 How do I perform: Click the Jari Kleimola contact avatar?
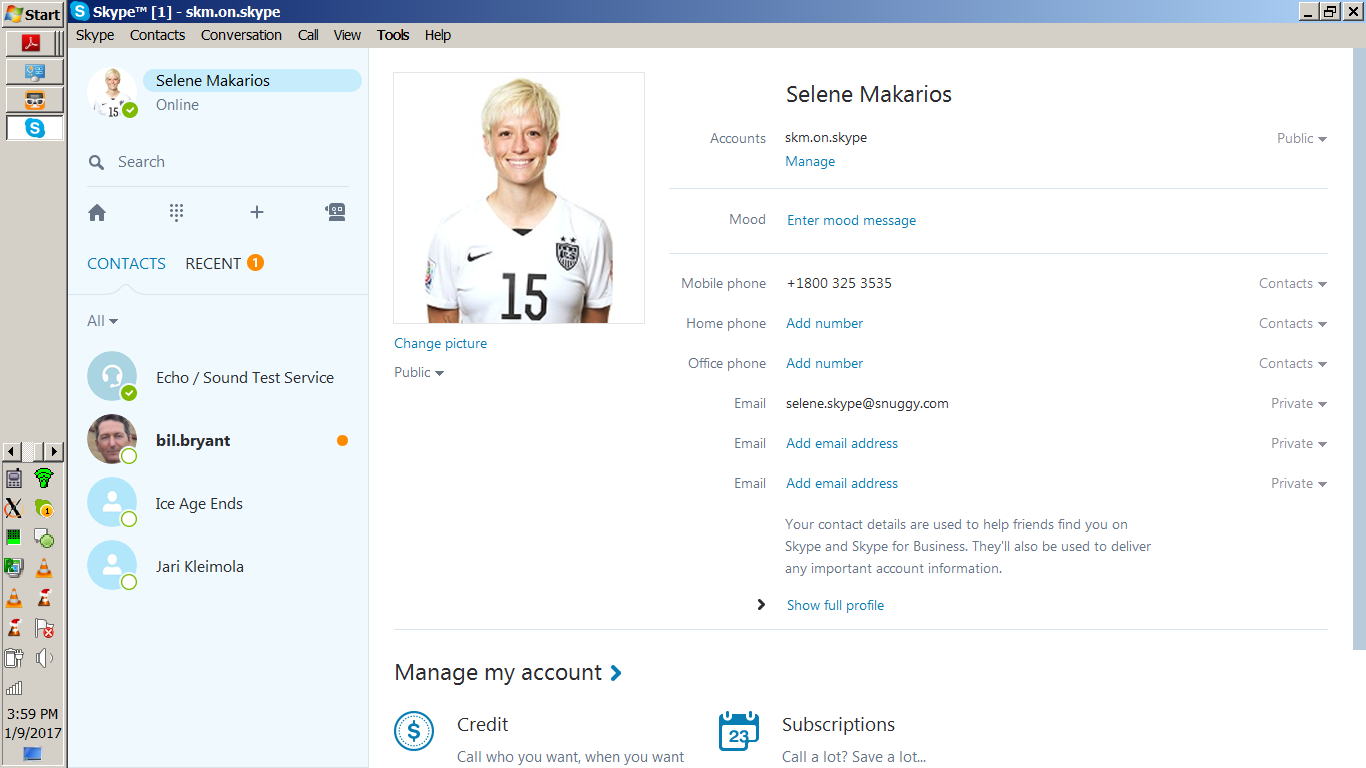pos(112,565)
